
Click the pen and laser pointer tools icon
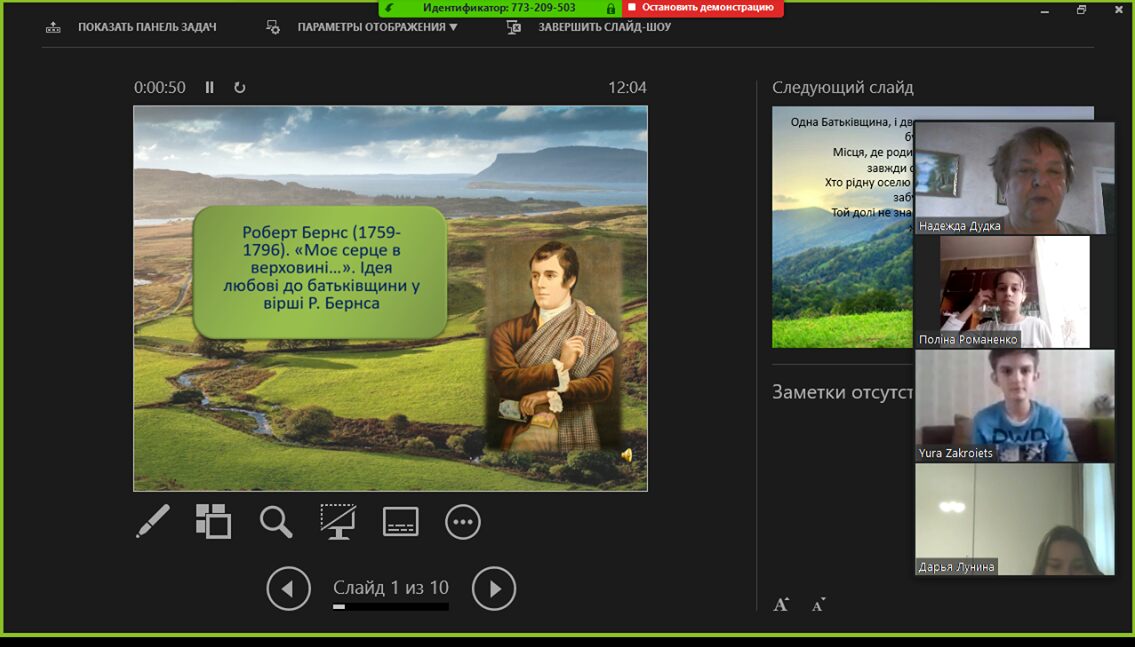153,521
